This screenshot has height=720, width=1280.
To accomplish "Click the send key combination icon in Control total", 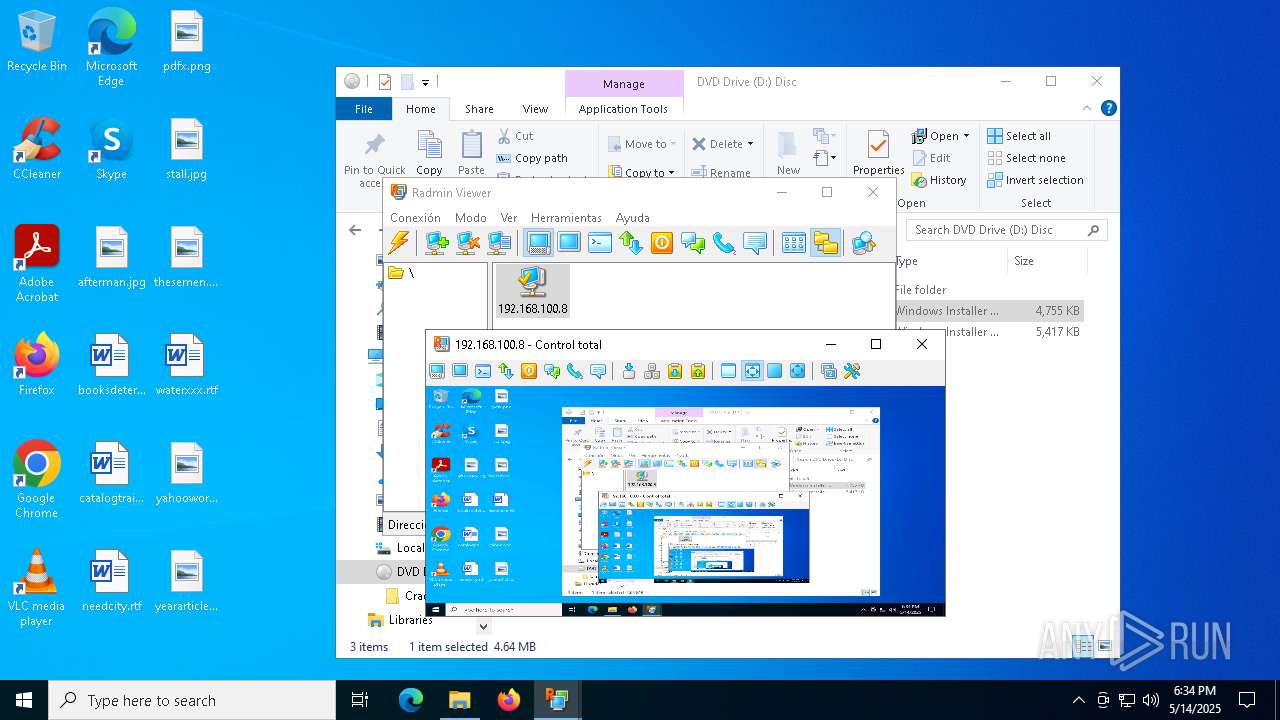I will click(x=629, y=371).
